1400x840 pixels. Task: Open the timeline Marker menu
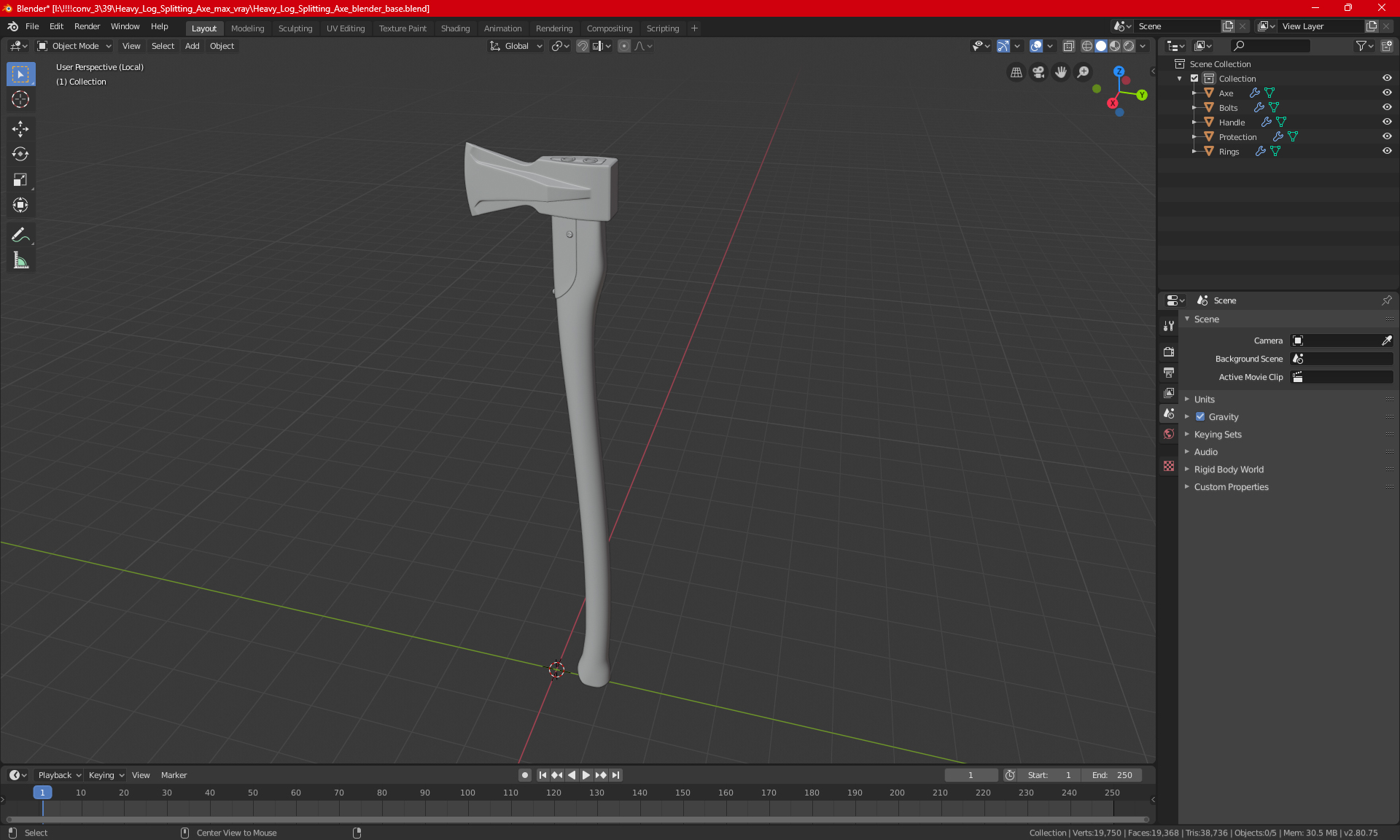point(174,775)
